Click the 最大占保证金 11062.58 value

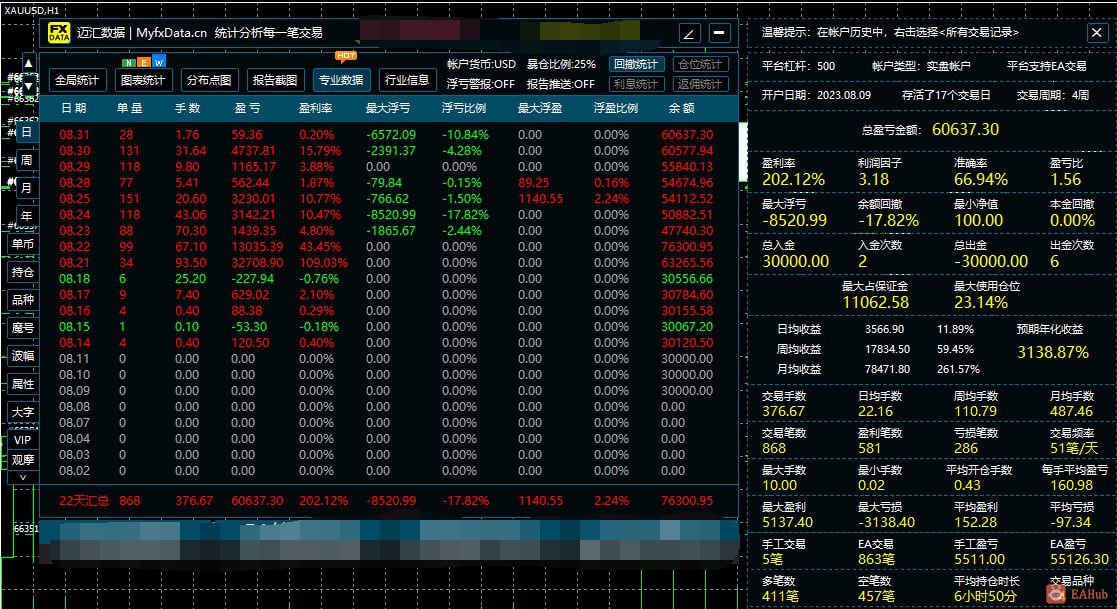click(x=875, y=302)
